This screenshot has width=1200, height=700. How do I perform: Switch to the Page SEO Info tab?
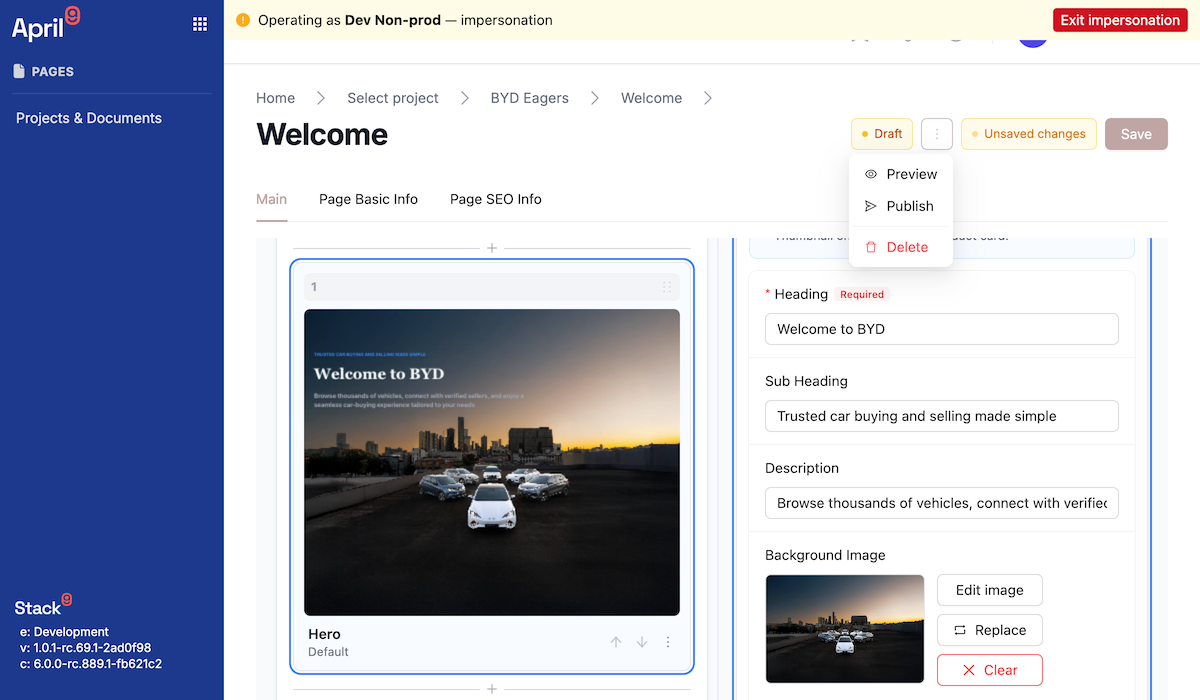pos(496,199)
